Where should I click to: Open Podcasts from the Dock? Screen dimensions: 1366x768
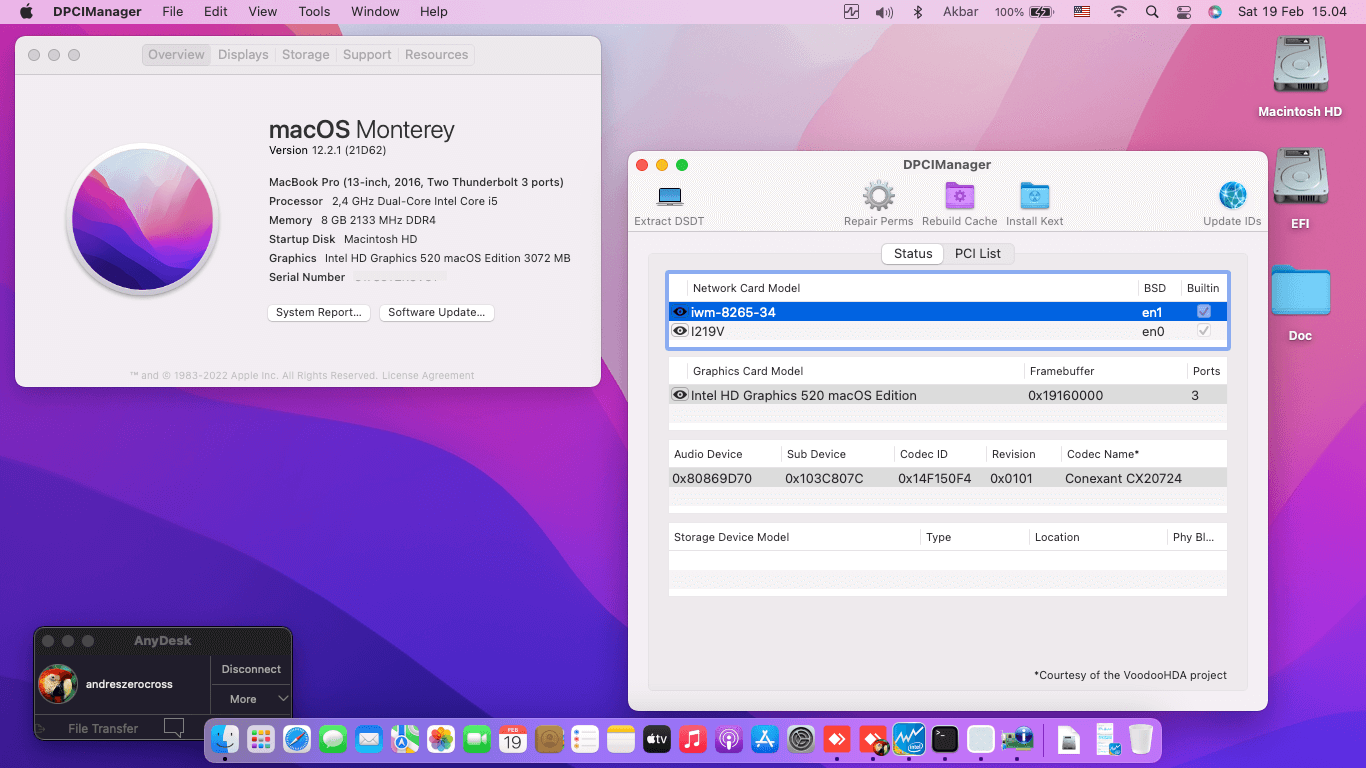pos(728,739)
